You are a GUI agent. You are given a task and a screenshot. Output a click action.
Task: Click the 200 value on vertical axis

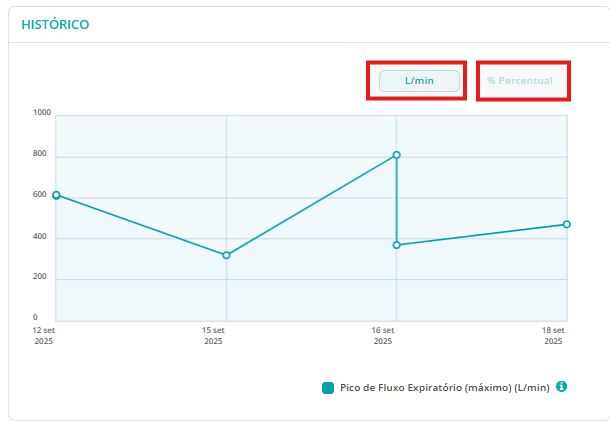[40, 277]
